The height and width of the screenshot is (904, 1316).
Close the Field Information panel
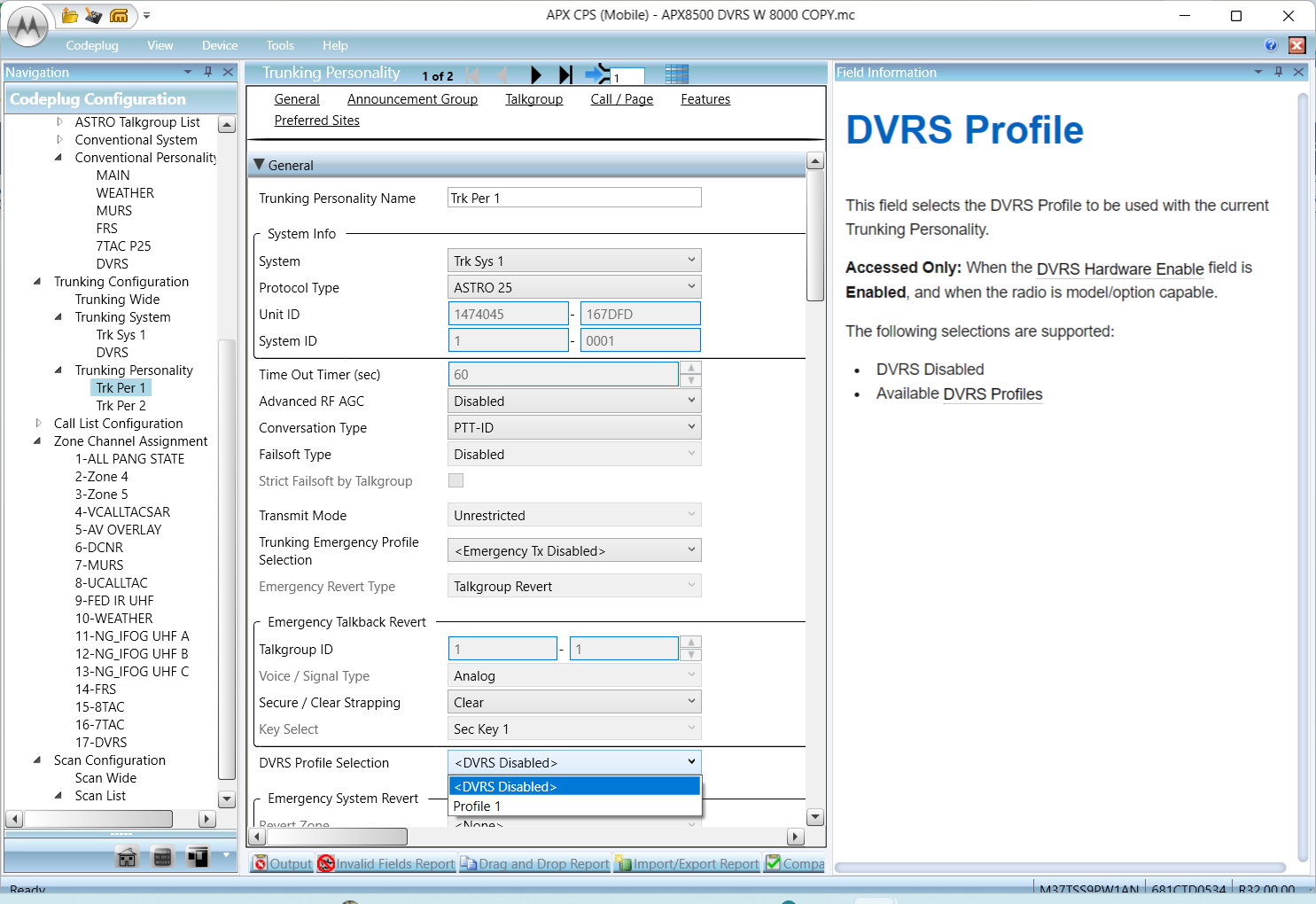[1298, 72]
